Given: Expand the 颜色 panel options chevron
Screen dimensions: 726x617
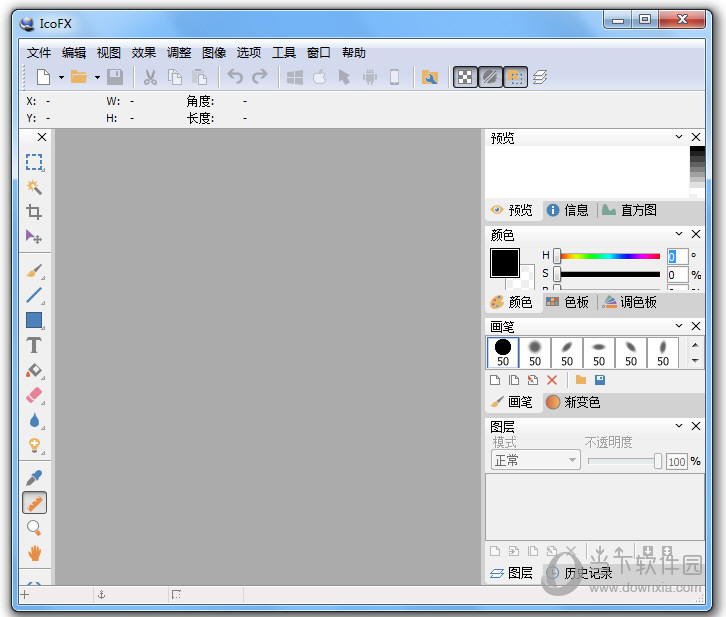Looking at the screenshot, I should (679, 234).
